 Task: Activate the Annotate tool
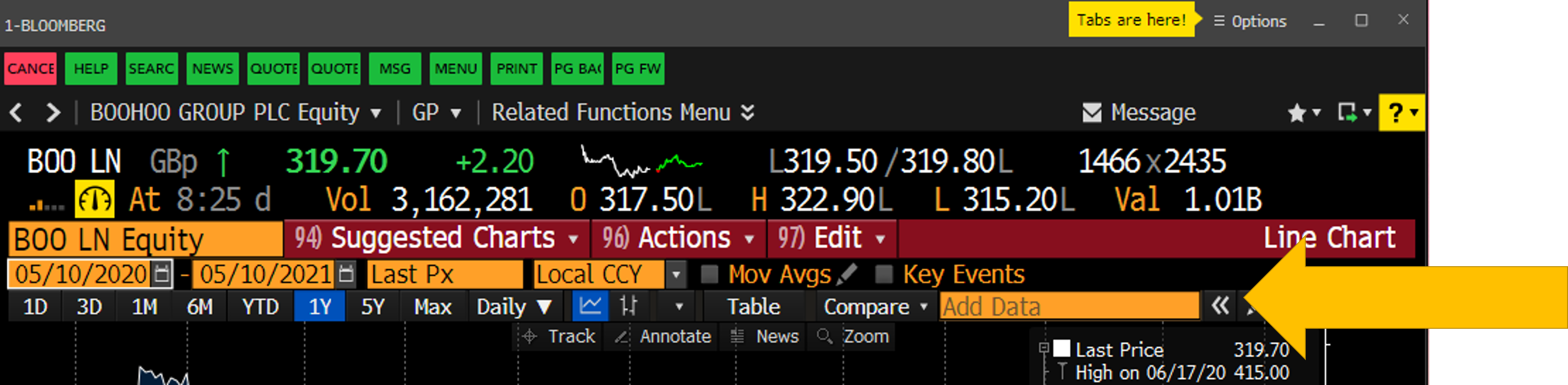coord(663,337)
